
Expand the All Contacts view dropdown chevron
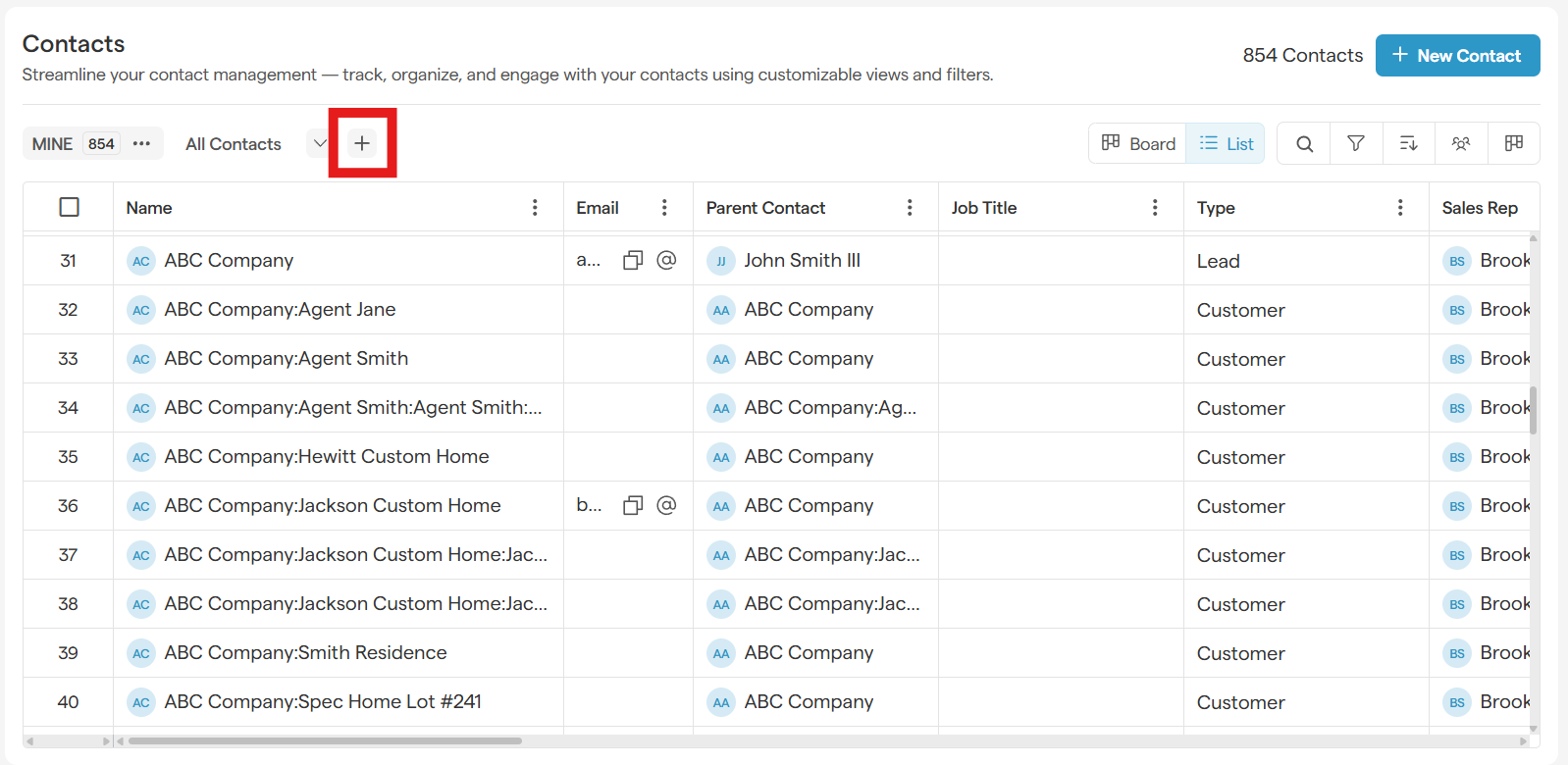(319, 143)
